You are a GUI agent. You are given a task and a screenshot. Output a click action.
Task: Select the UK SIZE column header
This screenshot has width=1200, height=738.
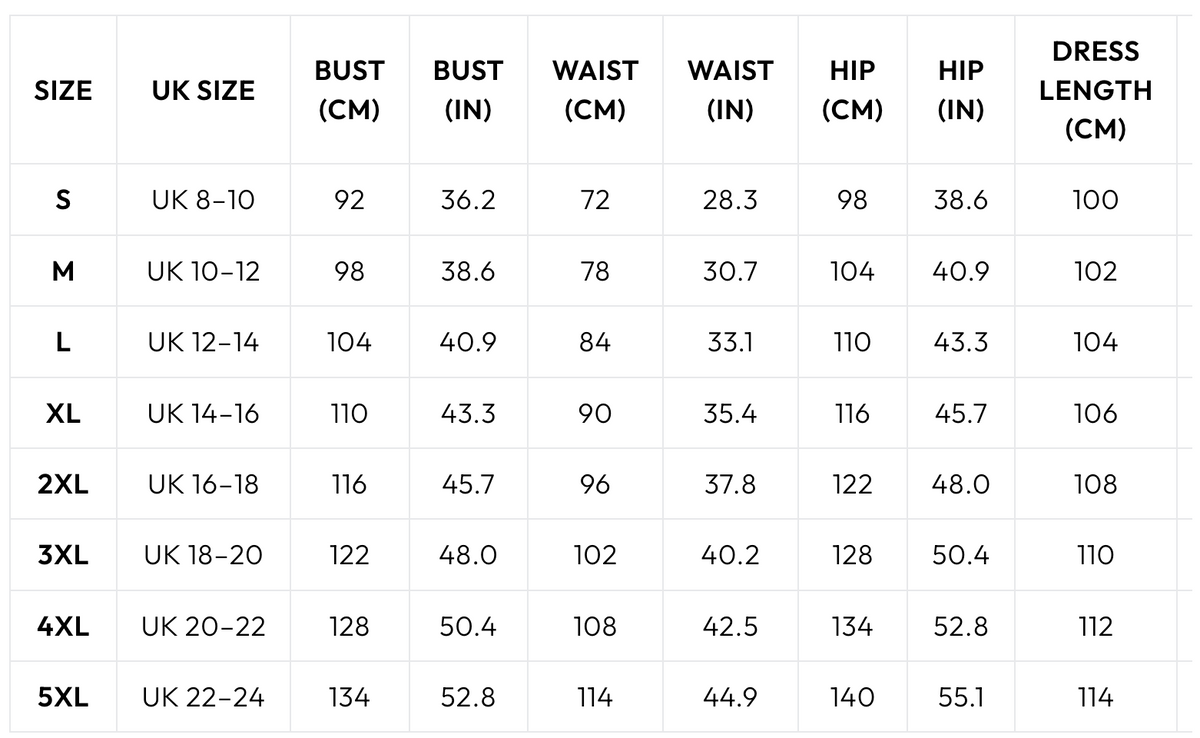203,91
